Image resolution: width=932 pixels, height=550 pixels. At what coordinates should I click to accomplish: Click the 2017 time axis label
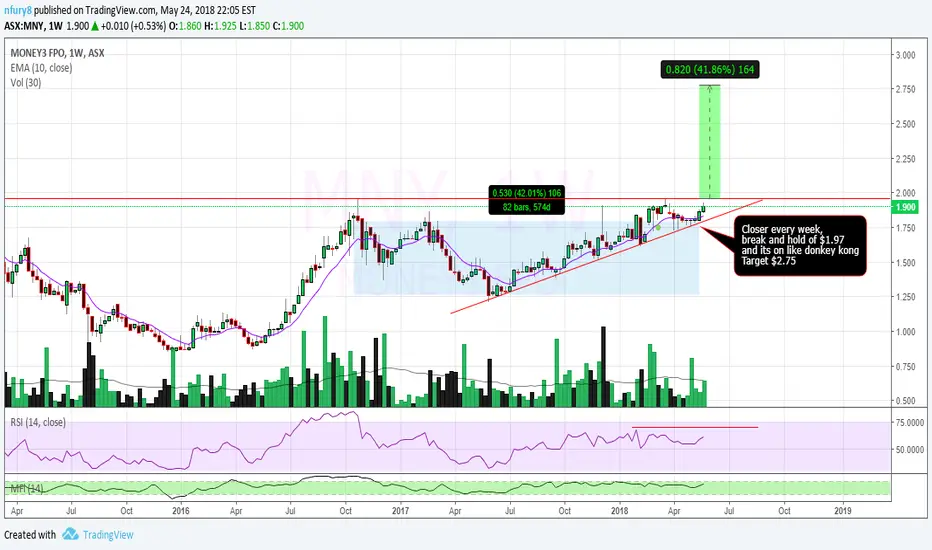(401, 510)
